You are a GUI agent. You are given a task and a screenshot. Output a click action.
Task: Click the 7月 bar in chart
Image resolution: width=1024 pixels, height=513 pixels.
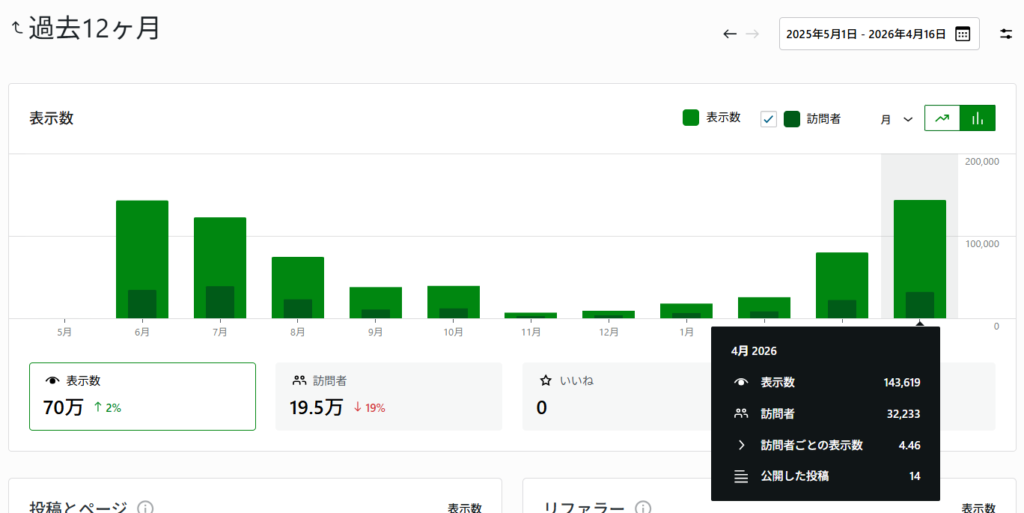[x=220, y=267]
